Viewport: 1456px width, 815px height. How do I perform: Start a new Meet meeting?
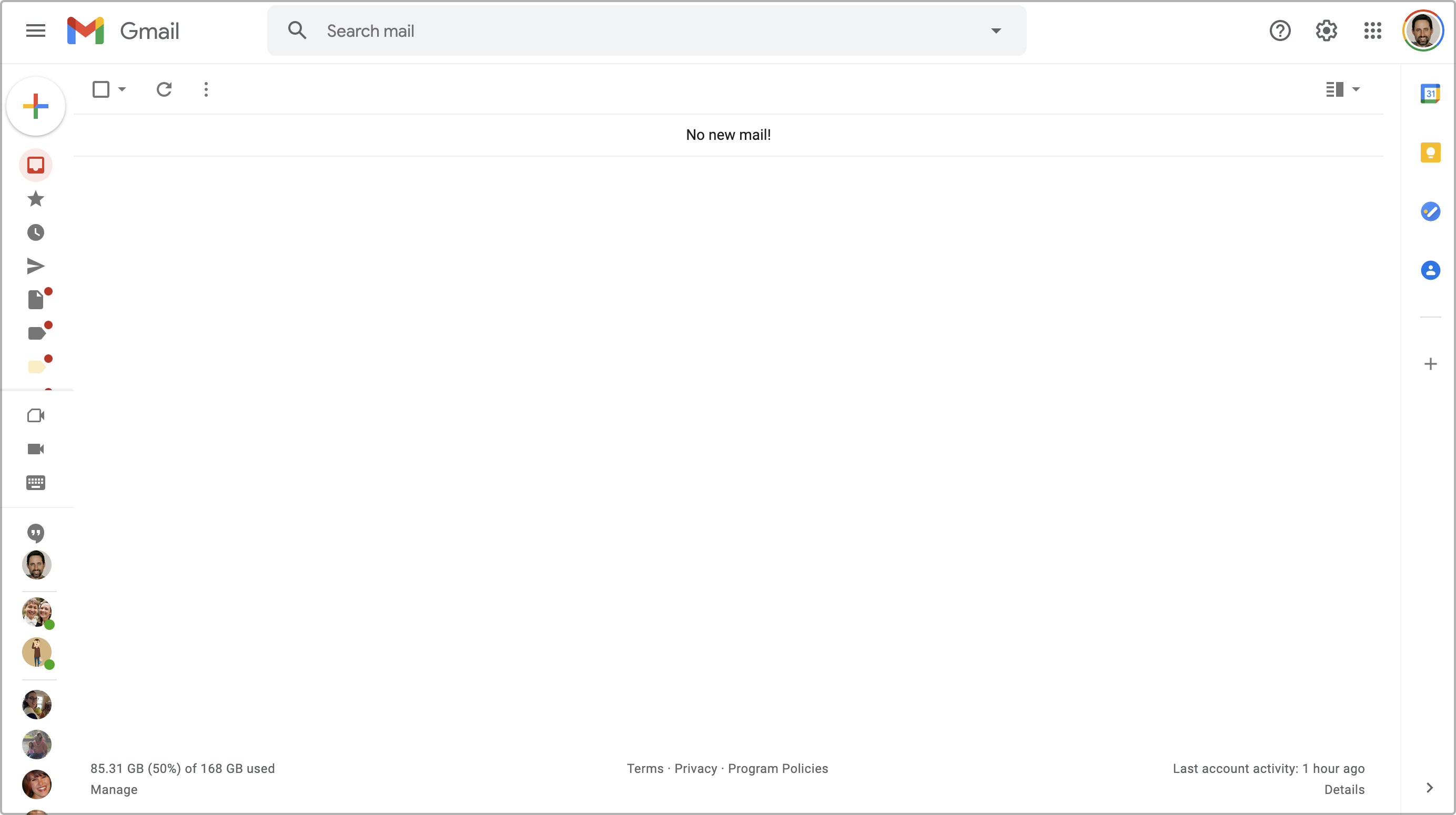click(x=36, y=415)
